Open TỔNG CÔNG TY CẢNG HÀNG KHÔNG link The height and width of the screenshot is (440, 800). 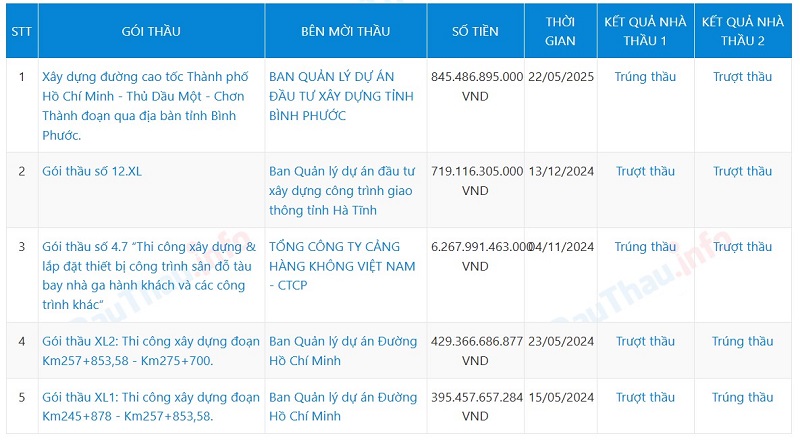pos(342,266)
